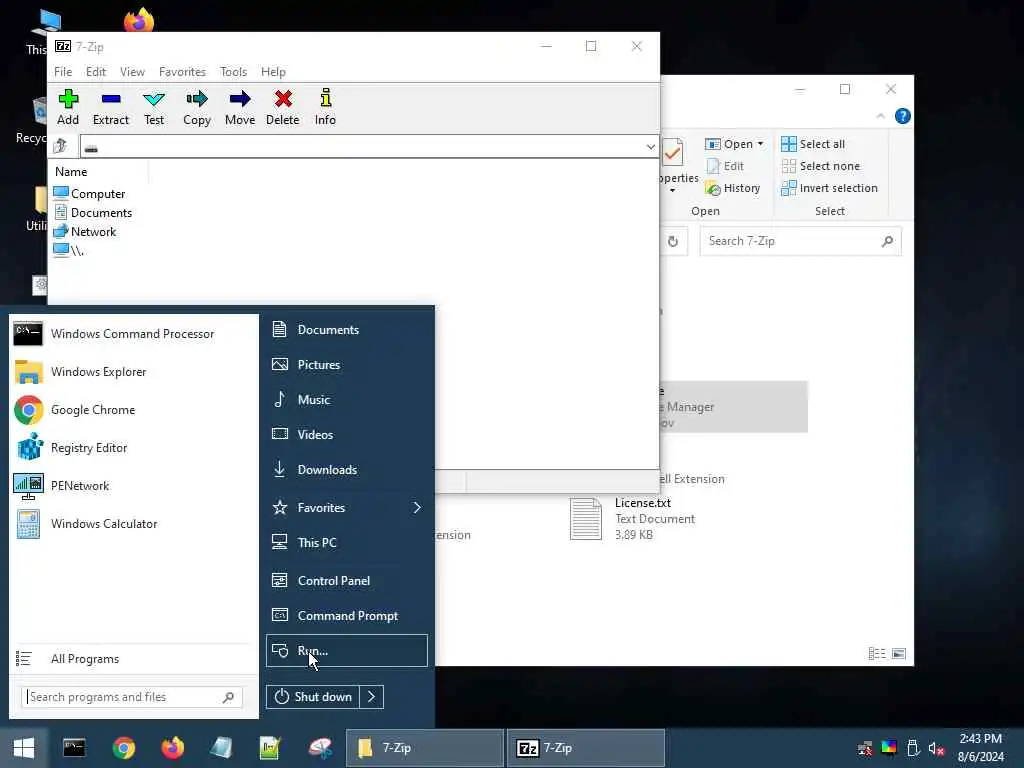Open the File menu in 7-Zip
The width and height of the screenshot is (1024, 768).
click(x=63, y=72)
